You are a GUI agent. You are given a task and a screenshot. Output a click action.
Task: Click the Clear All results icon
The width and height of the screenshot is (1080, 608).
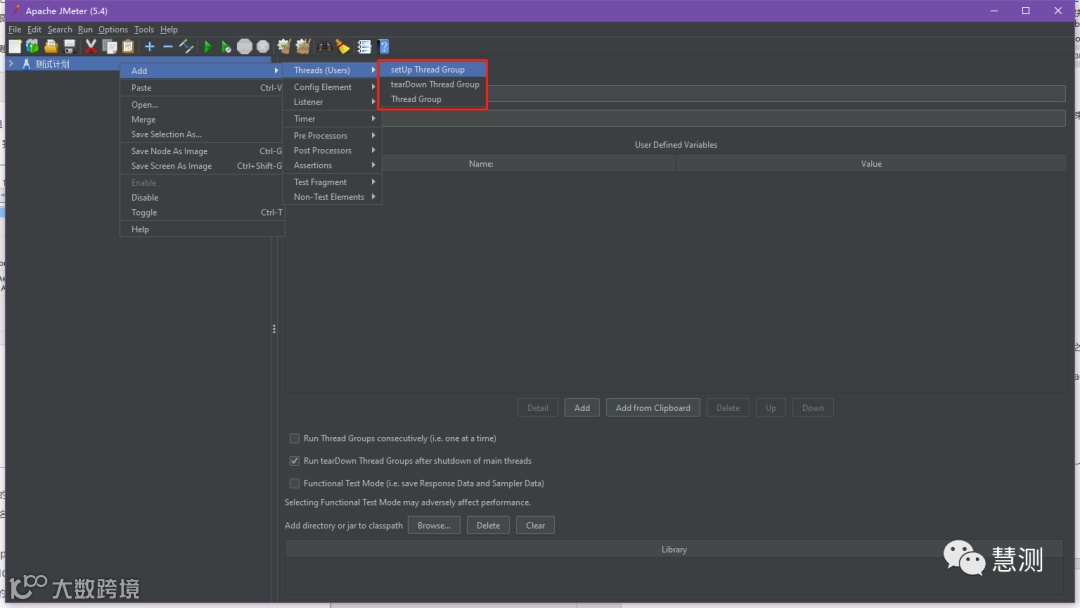(x=303, y=47)
